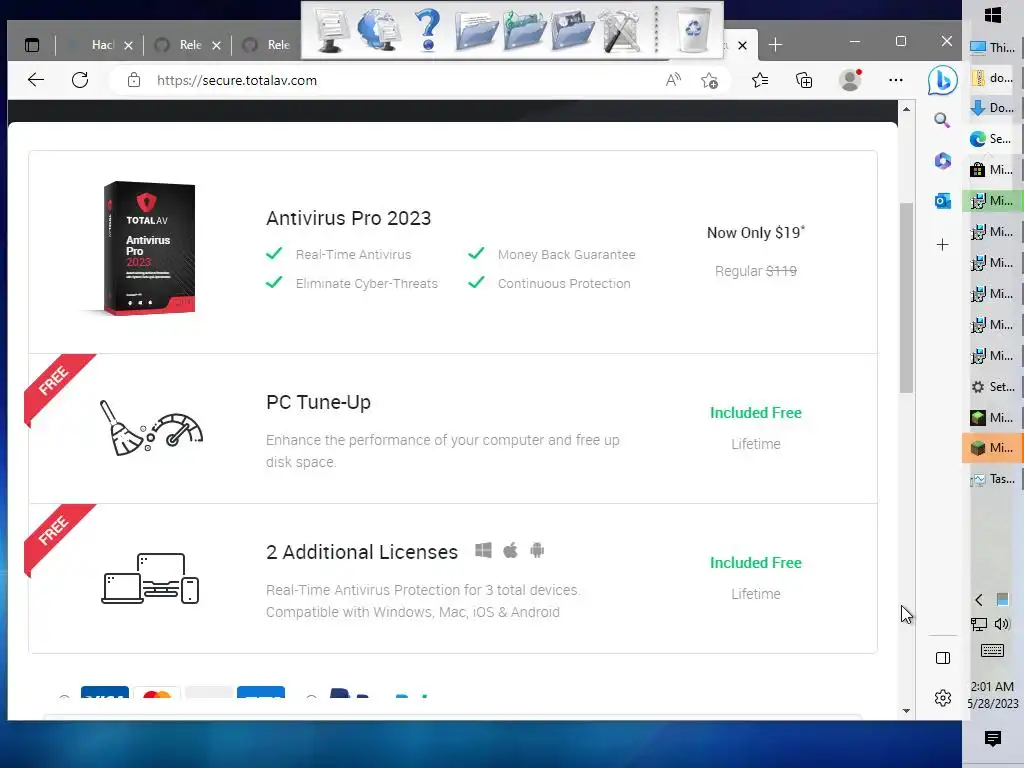
Task: Open the zip archive taskbar item
Action: 993,78
